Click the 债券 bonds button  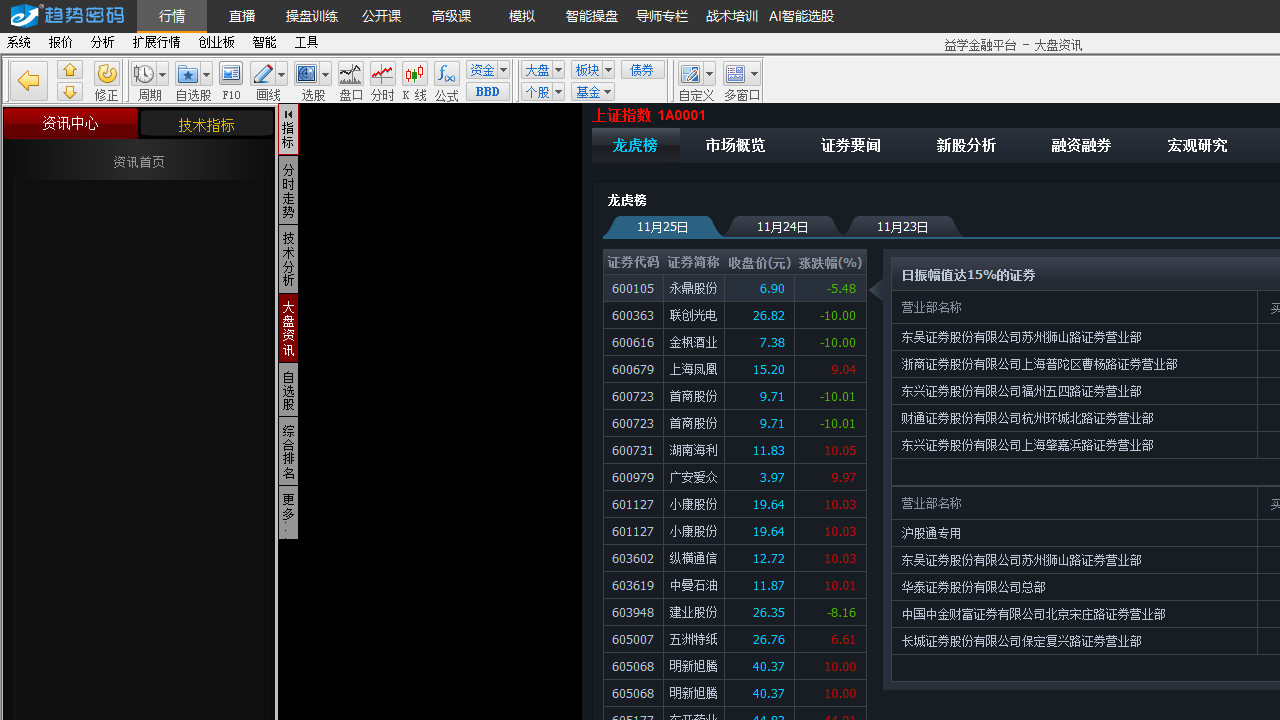(643, 69)
